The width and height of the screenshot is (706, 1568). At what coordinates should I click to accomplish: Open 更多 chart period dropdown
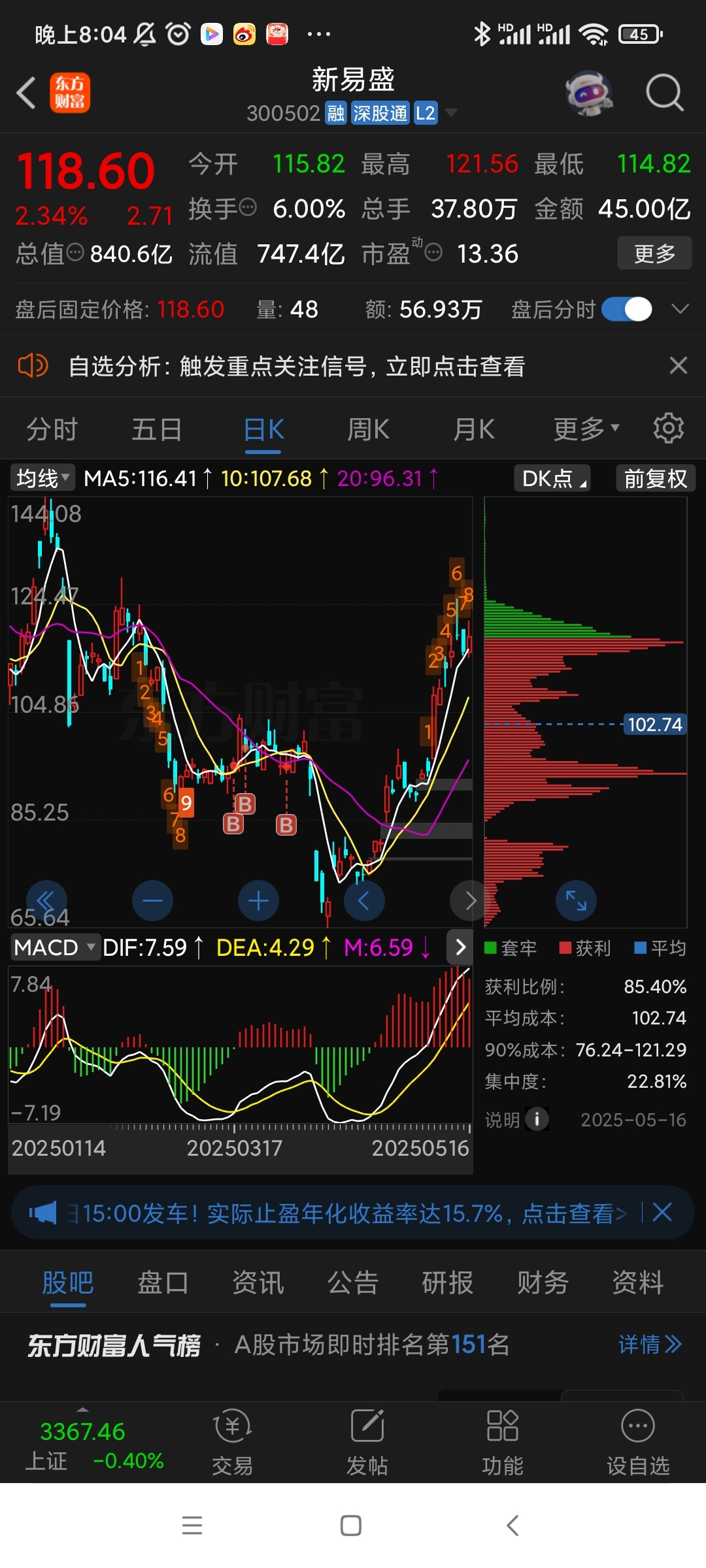pyautogui.click(x=586, y=429)
